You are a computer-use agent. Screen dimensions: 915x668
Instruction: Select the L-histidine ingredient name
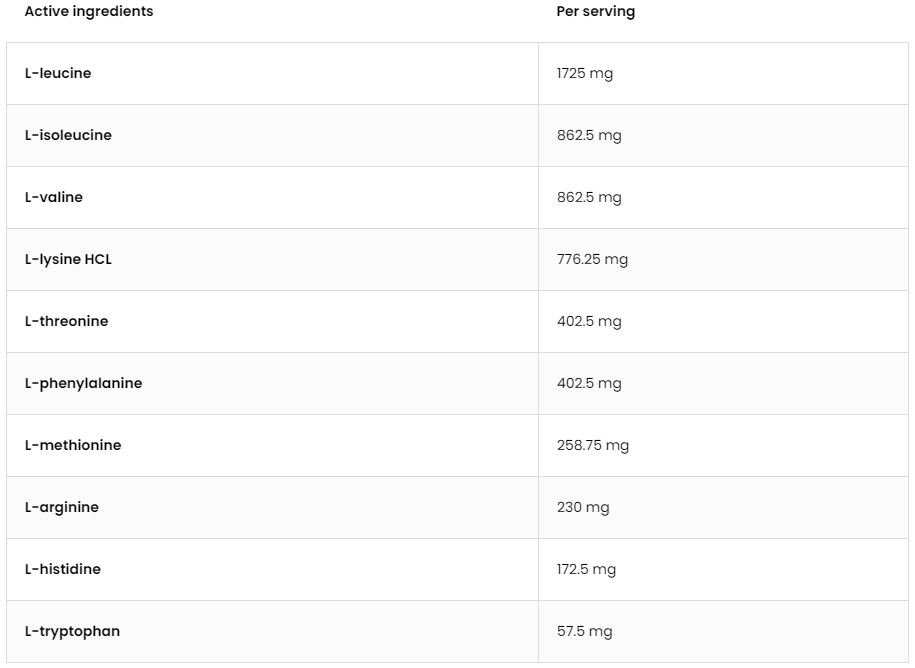(63, 569)
